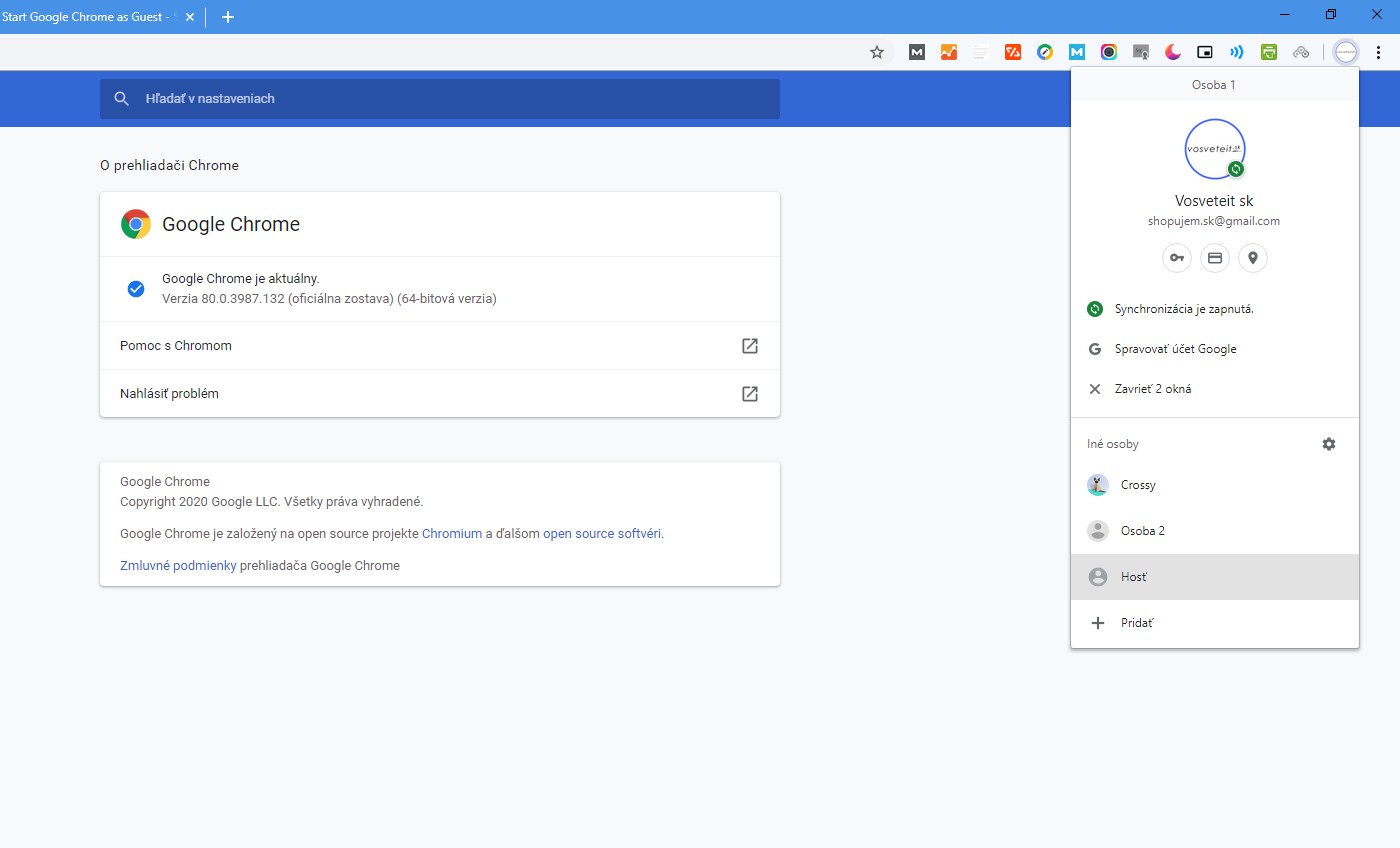
Task: Open external link icon beside Pomoc s Chromom
Action: (750, 346)
